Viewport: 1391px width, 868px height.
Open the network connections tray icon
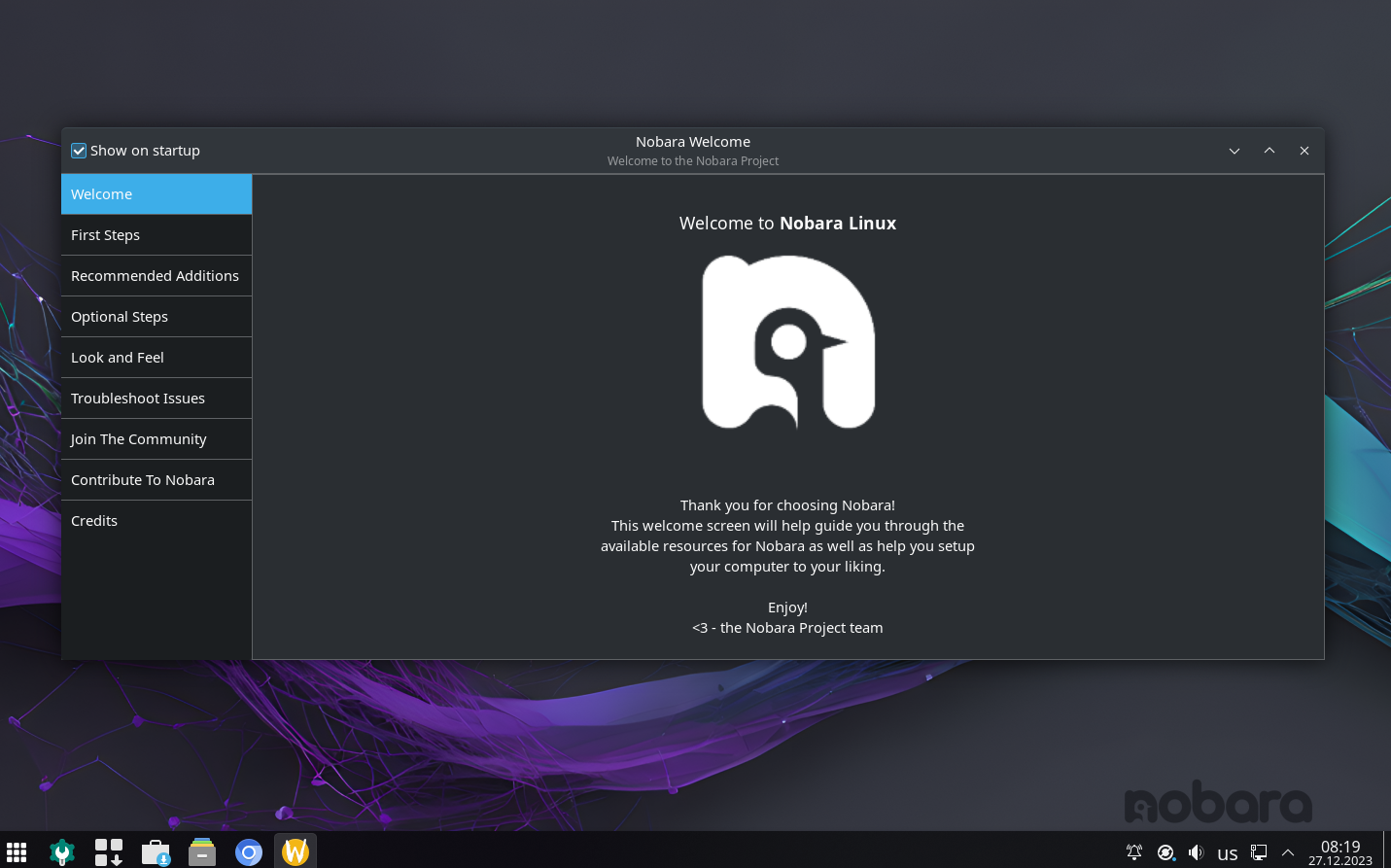point(1259,852)
